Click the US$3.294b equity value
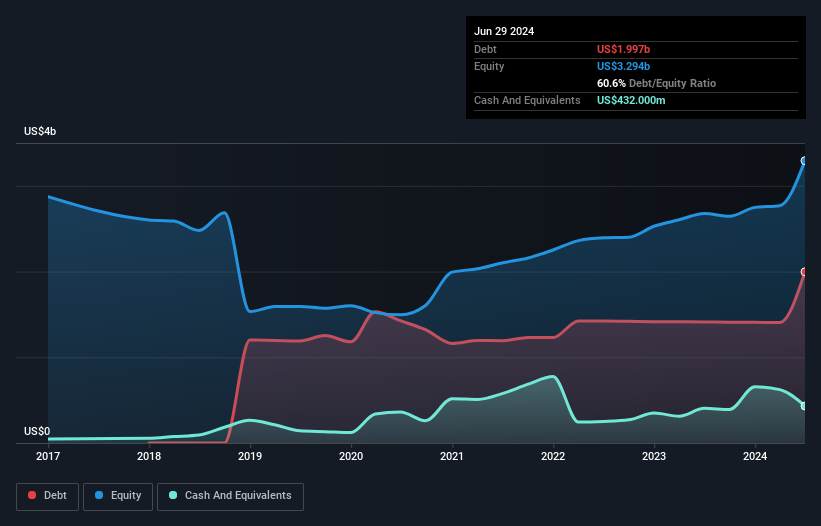Viewport: 821px width, 526px height. (623, 66)
